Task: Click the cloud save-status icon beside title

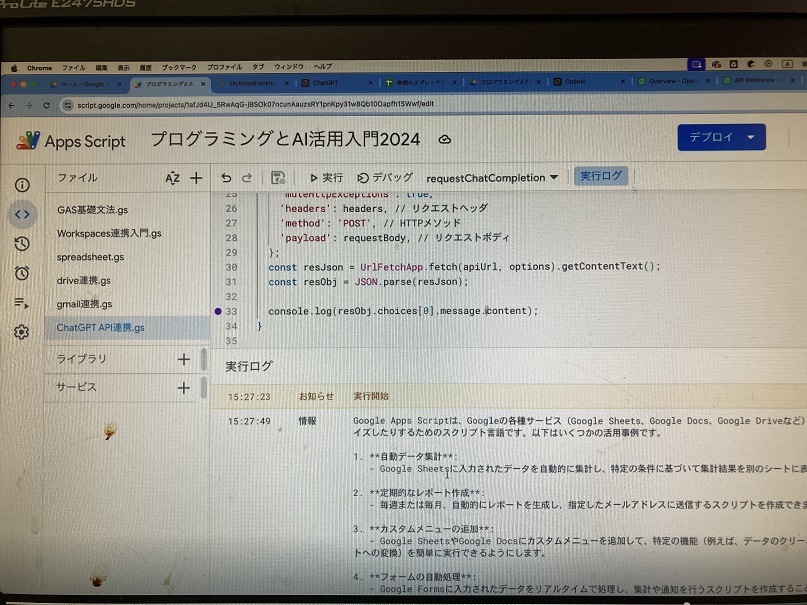Action: pyautogui.click(x=445, y=139)
